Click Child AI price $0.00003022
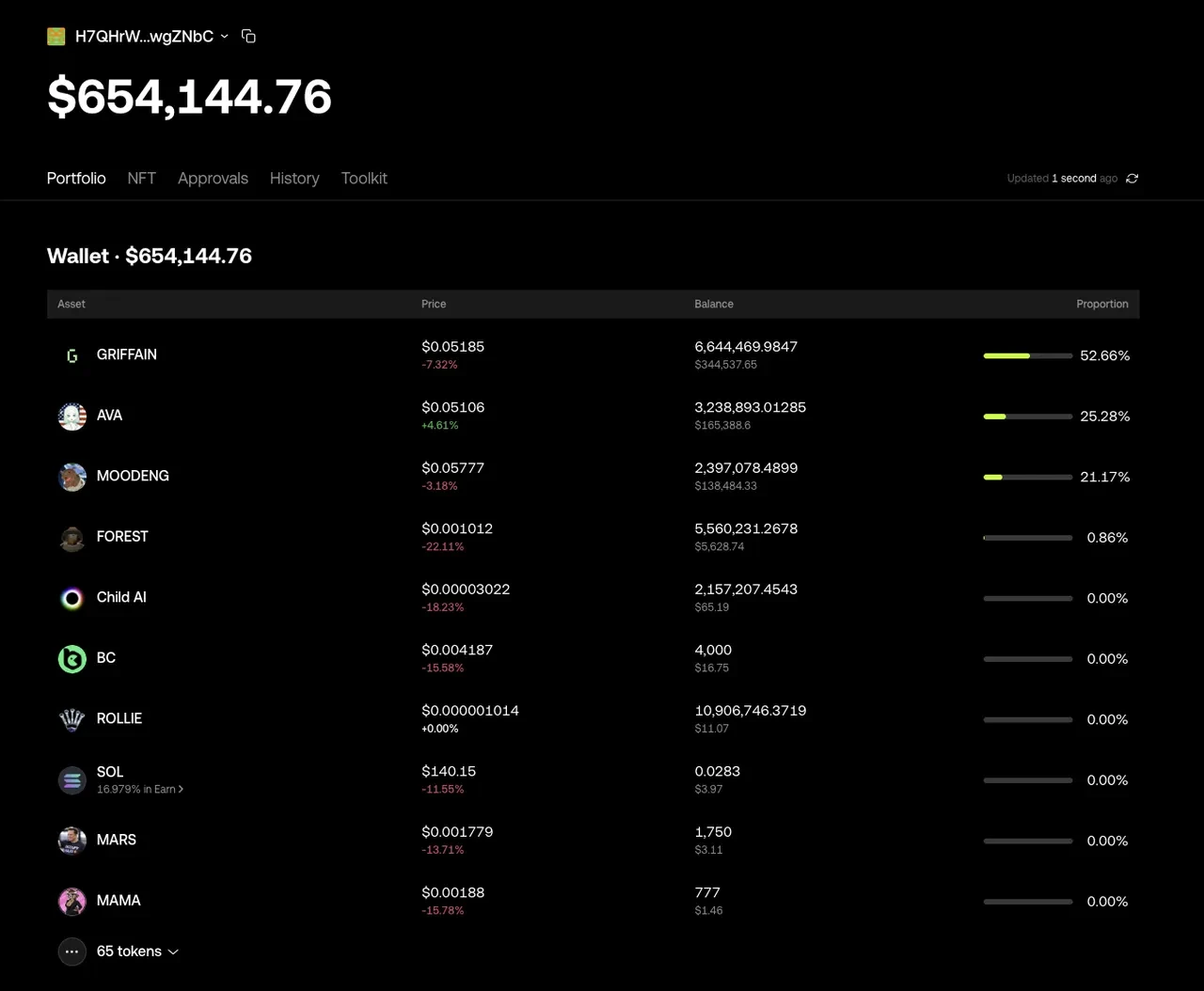1204x991 pixels. pyautogui.click(x=466, y=589)
